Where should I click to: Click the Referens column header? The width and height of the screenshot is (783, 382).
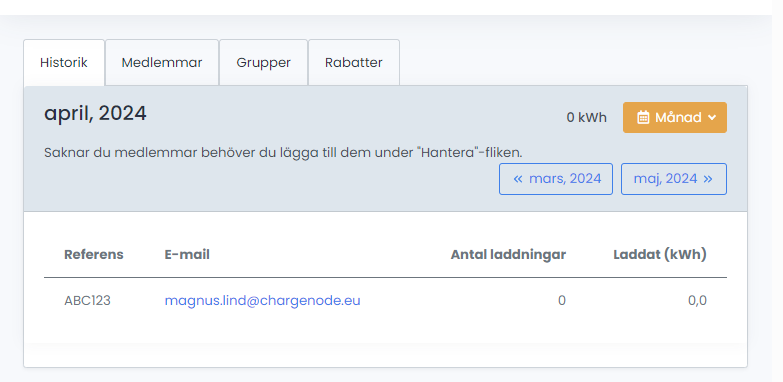[x=94, y=255]
